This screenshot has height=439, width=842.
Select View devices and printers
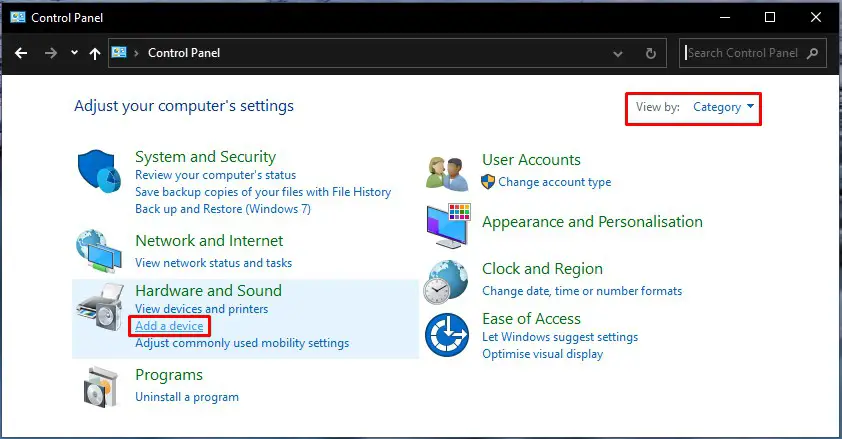(x=201, y=309)
